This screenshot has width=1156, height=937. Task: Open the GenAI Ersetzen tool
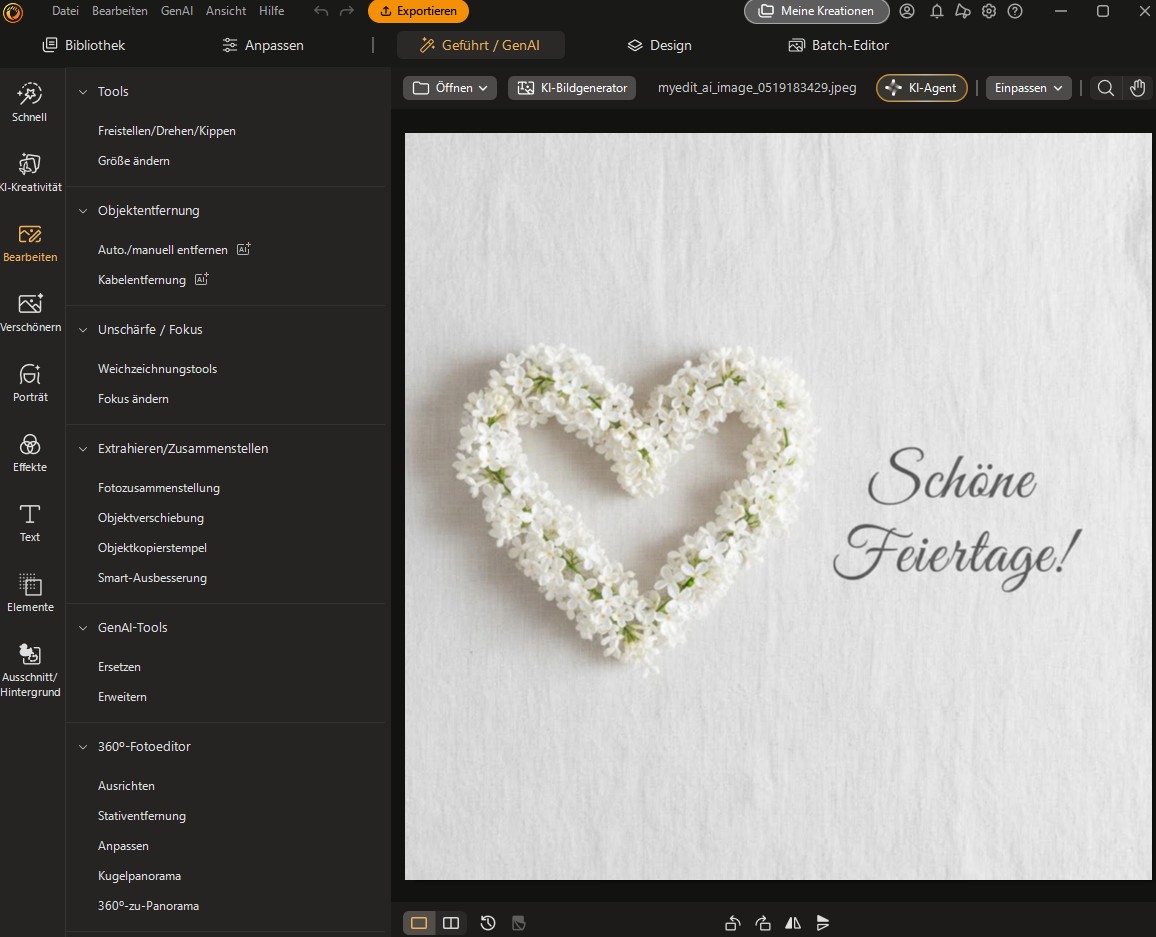[119, 667]
